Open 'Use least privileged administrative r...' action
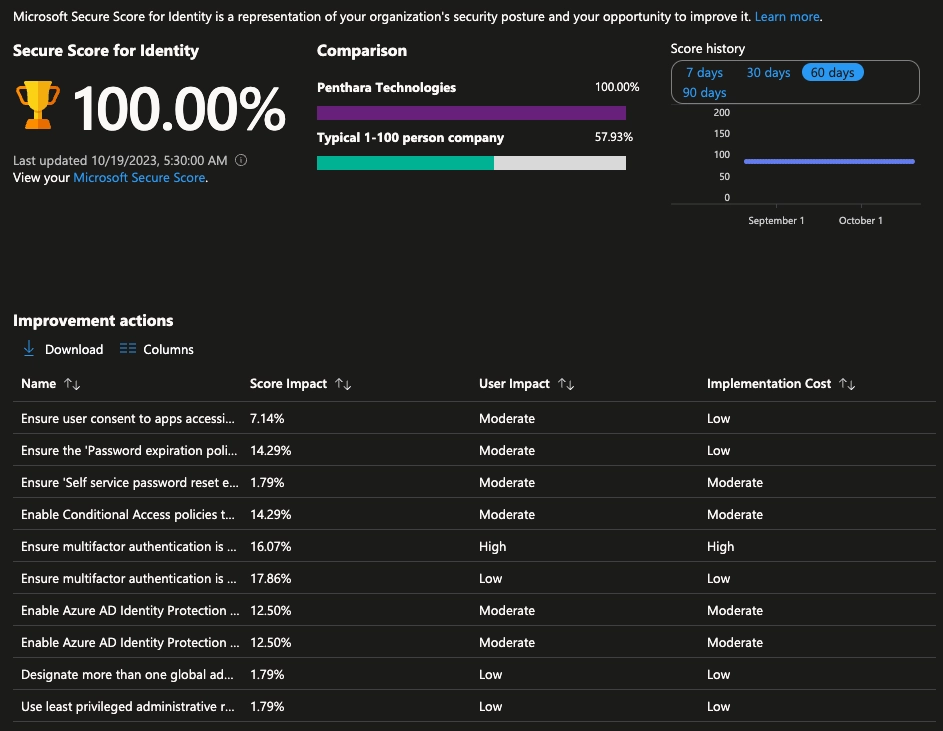 (x=127, y=706)
